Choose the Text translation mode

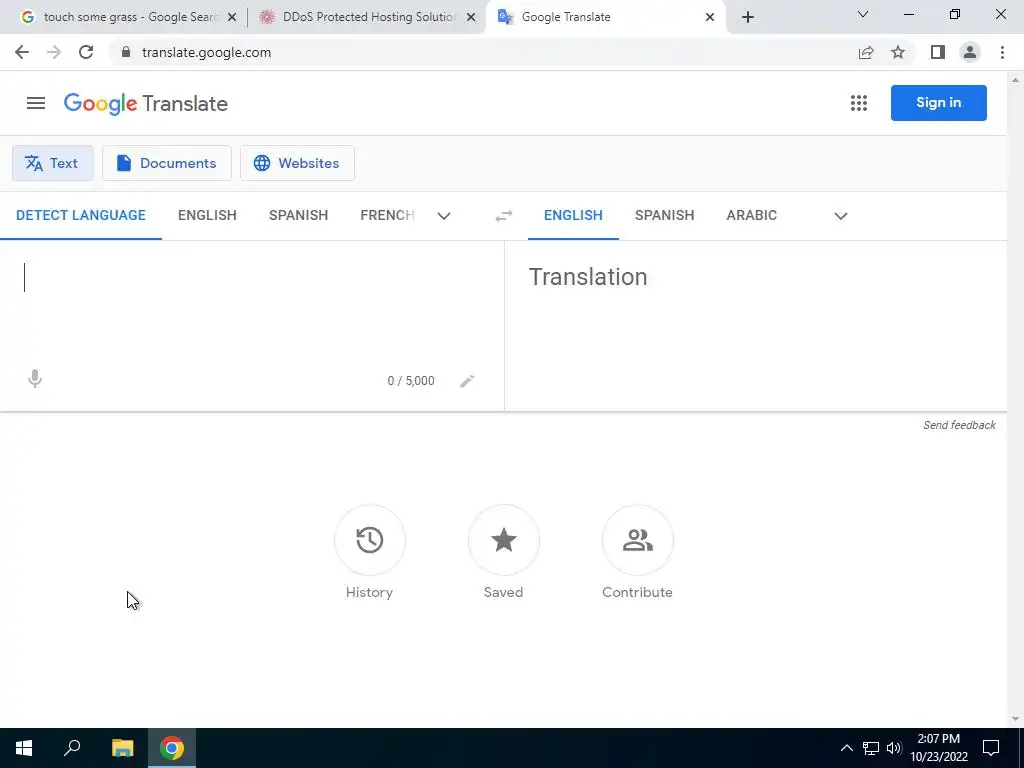(52, 163)
